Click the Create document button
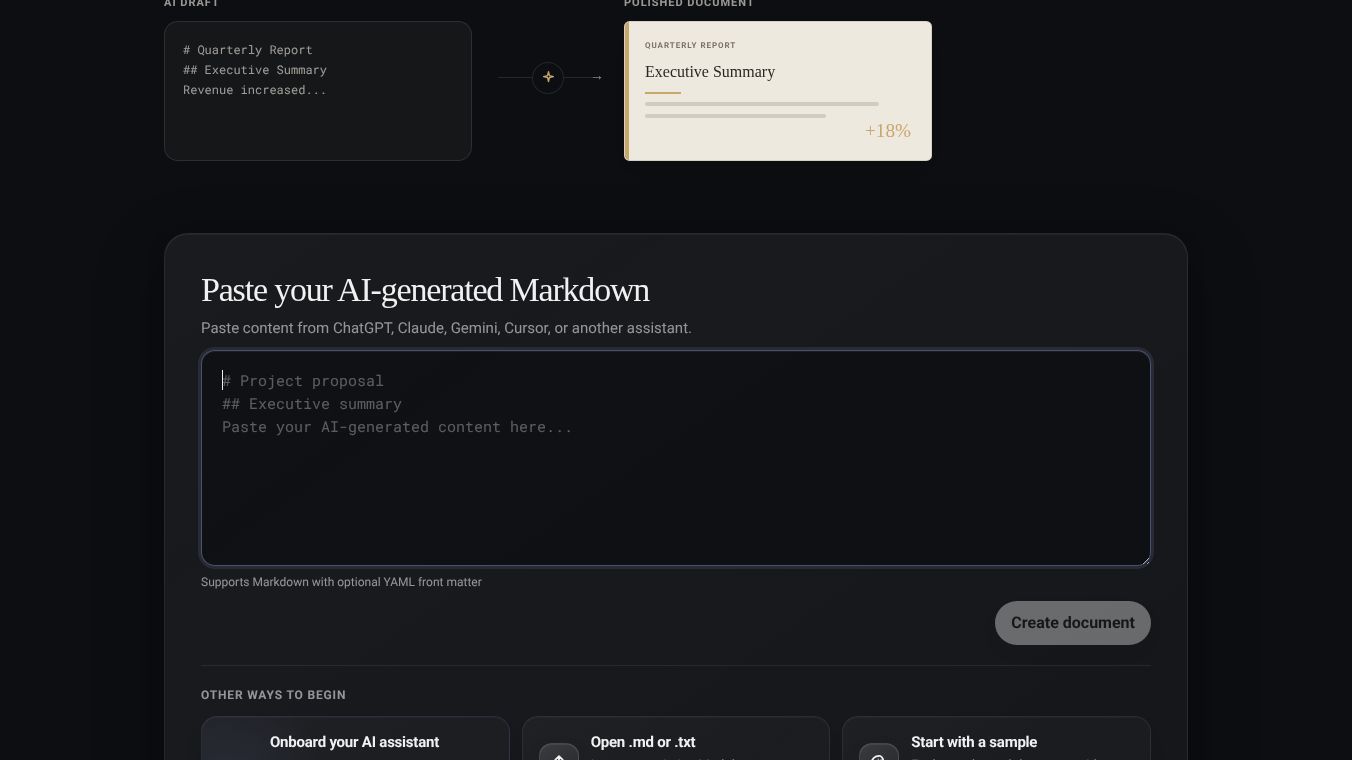The width and height of the screenshot is (1352, 760). tap(1072, 623)
